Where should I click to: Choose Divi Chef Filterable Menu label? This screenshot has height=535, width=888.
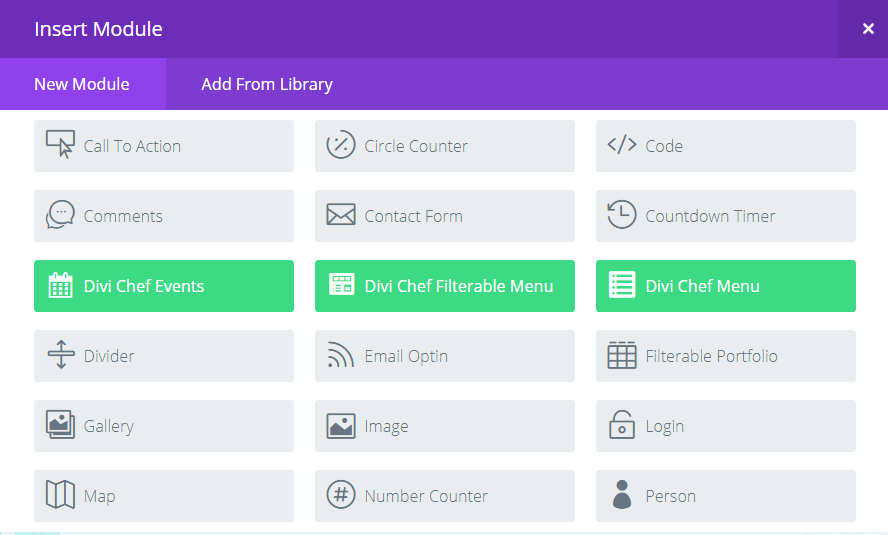(x=459, y=286)
